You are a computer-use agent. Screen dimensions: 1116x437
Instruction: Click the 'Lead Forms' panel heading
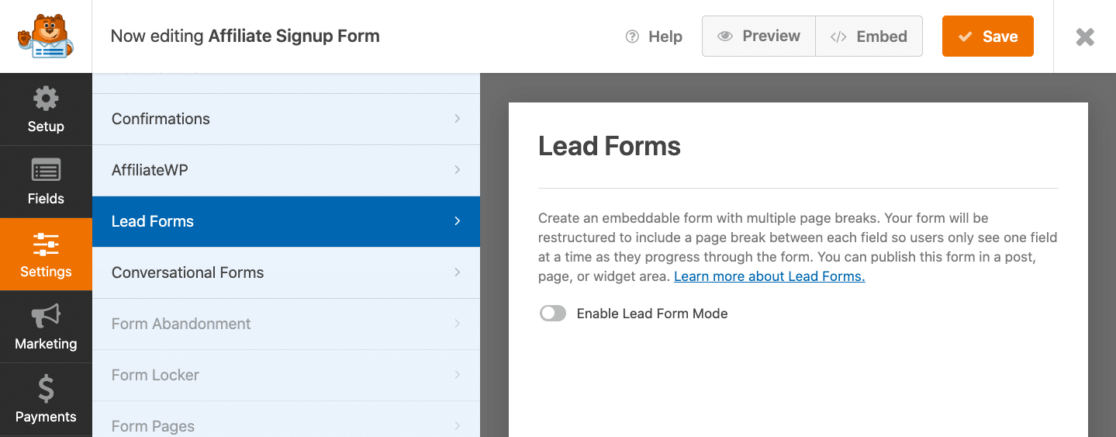609,147
